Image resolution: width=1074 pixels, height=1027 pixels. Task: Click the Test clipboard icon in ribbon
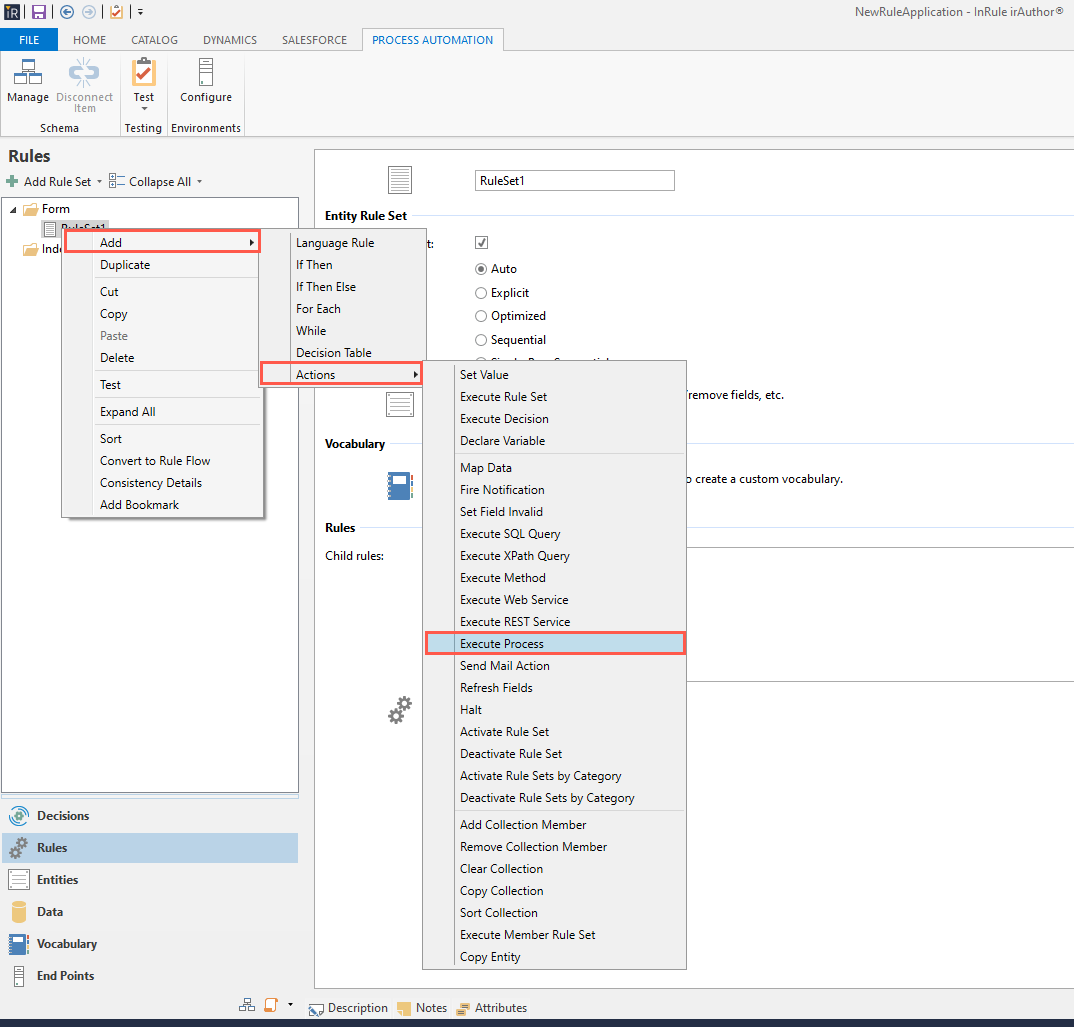(x=144, y=73)
